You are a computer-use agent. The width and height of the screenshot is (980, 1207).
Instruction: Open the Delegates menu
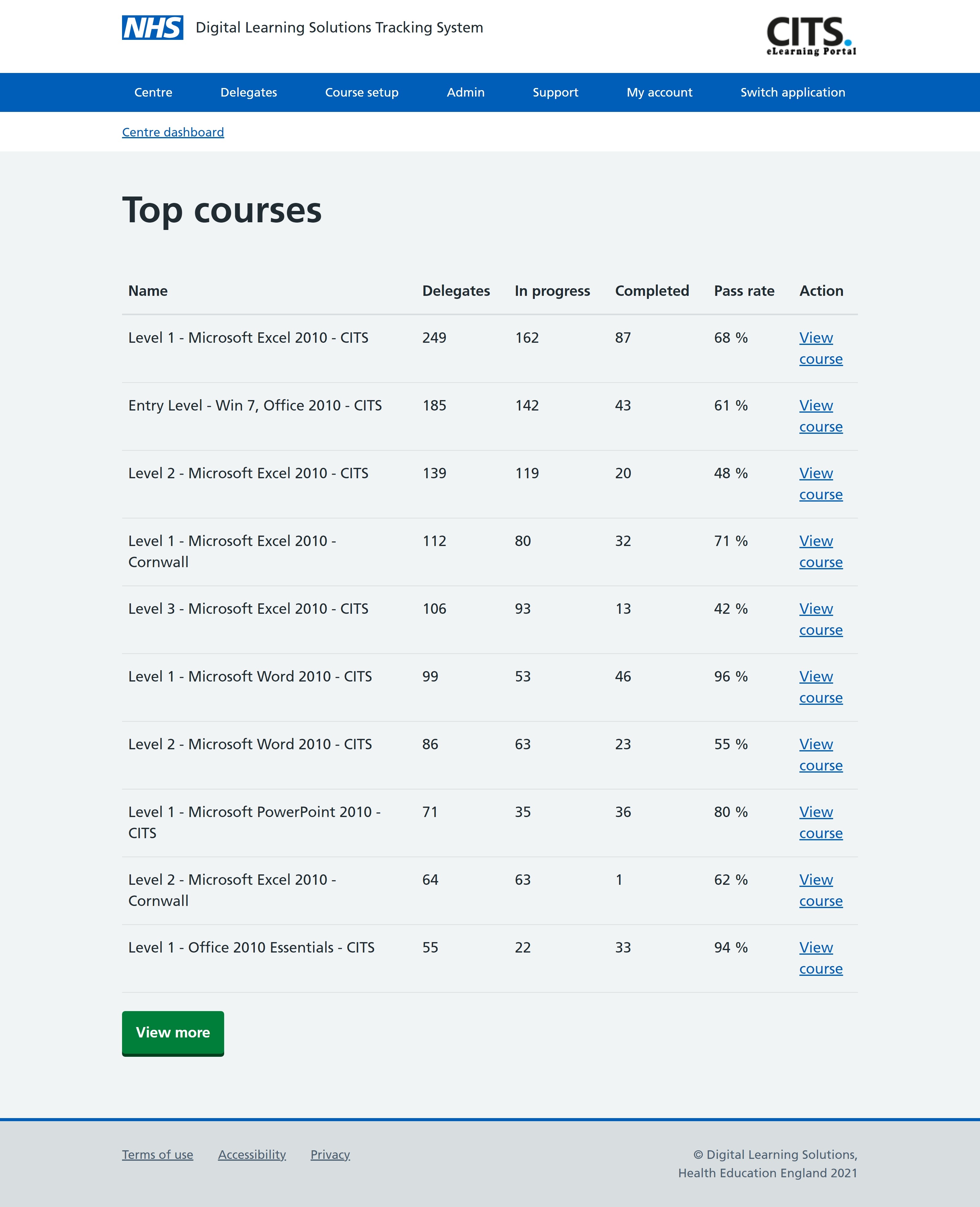tap(248, 92)
